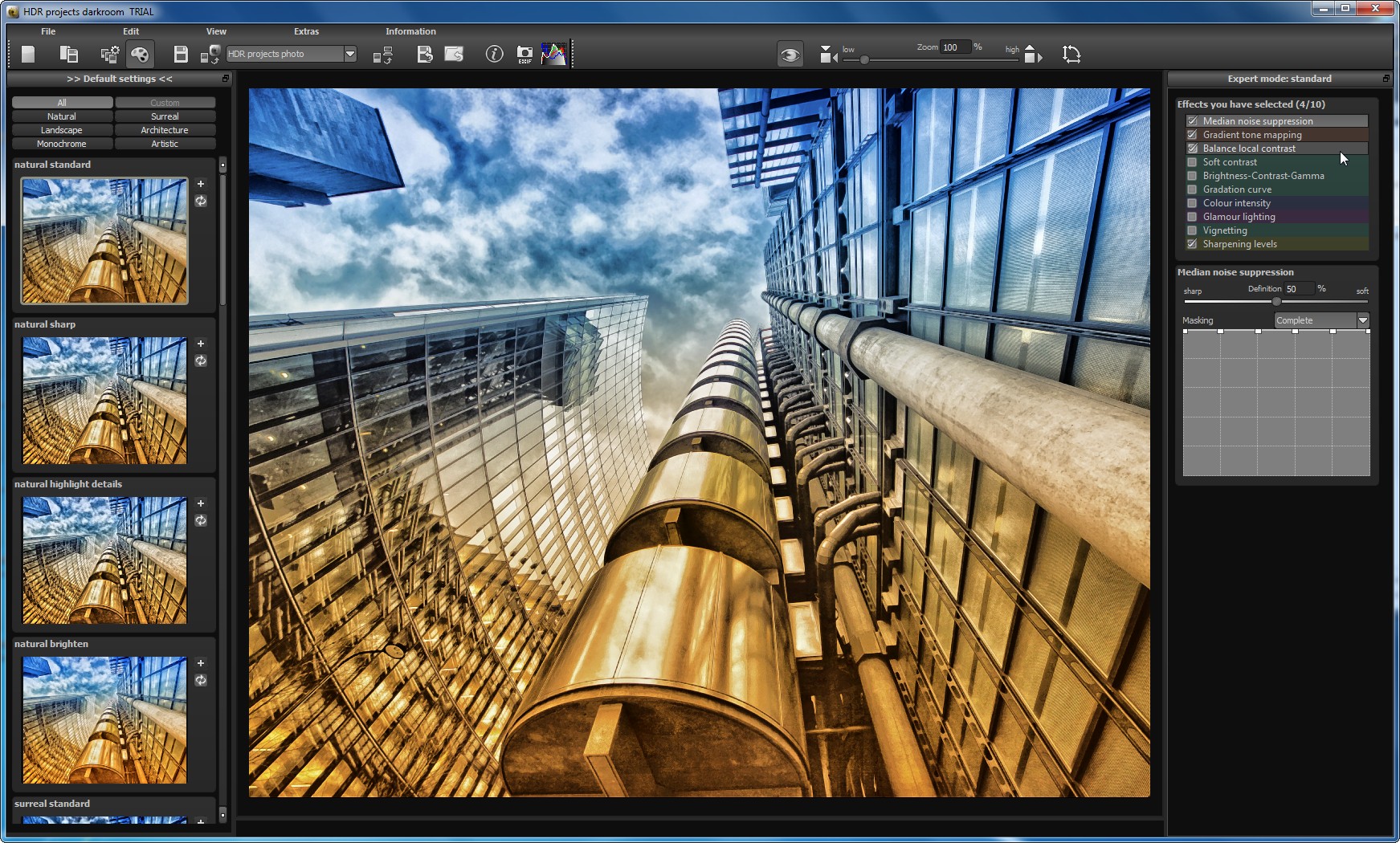Screen dimensions: 1400x843
Task: Select the All presets filter
Action: click(62, 103)
